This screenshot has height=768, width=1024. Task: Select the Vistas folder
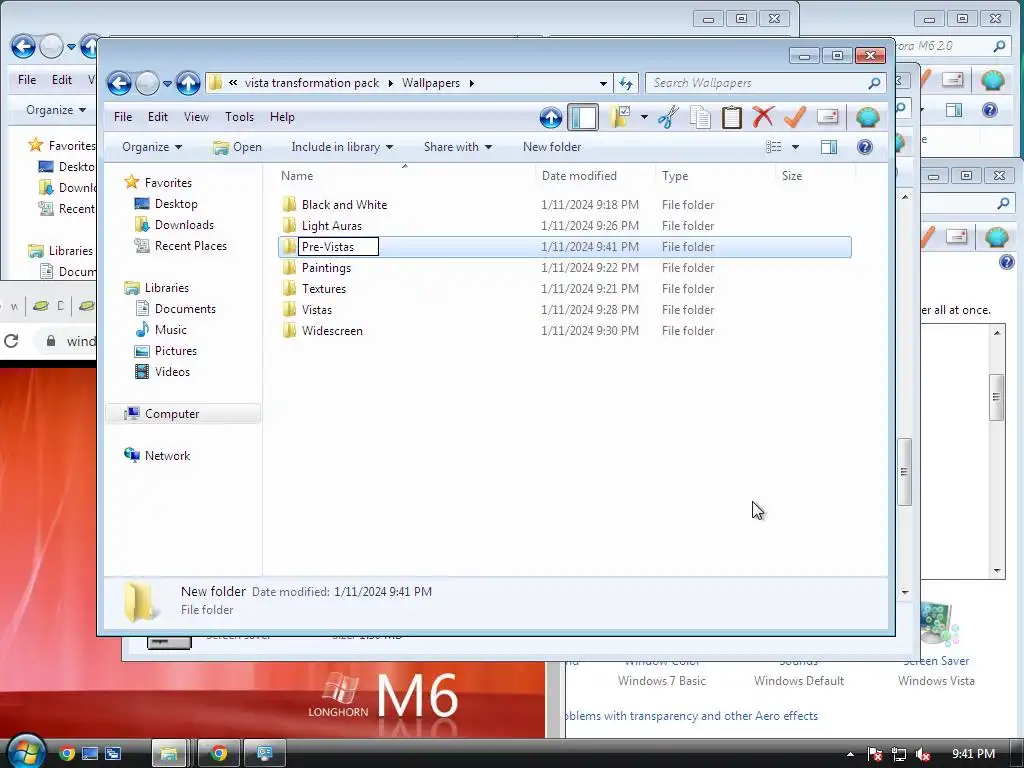[x=316, y=310]
